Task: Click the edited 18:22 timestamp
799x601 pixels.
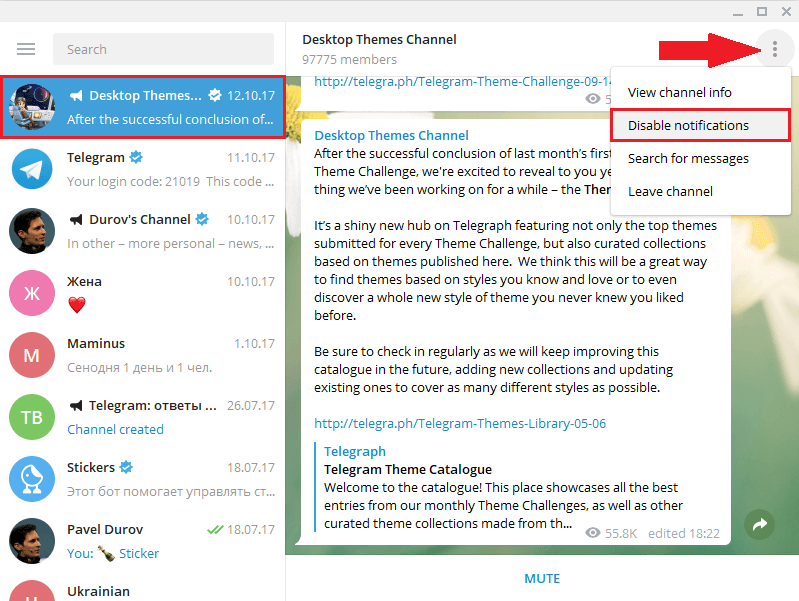Action: [x=684, y=533]
